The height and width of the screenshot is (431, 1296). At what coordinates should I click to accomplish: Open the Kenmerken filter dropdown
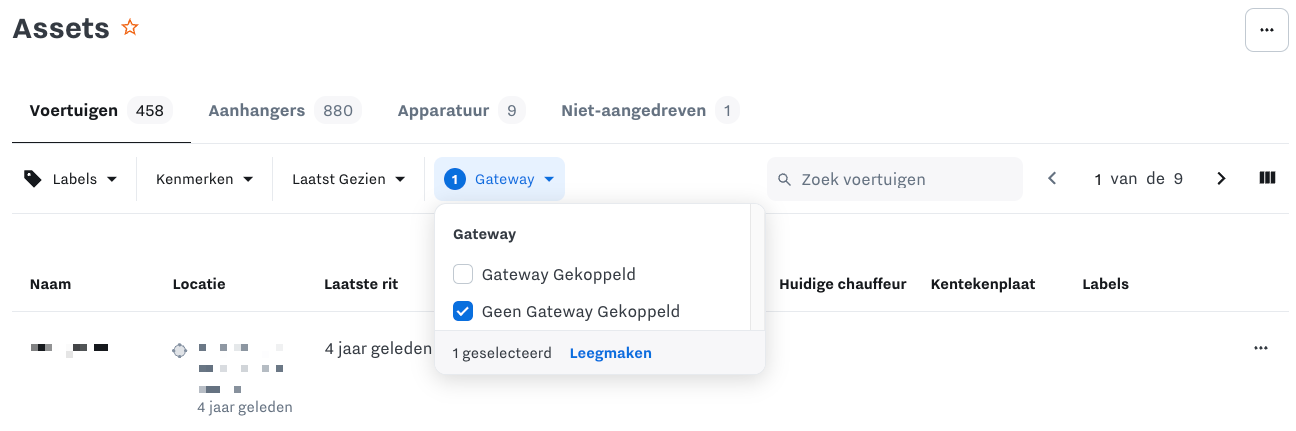click(x=204, y=179)
